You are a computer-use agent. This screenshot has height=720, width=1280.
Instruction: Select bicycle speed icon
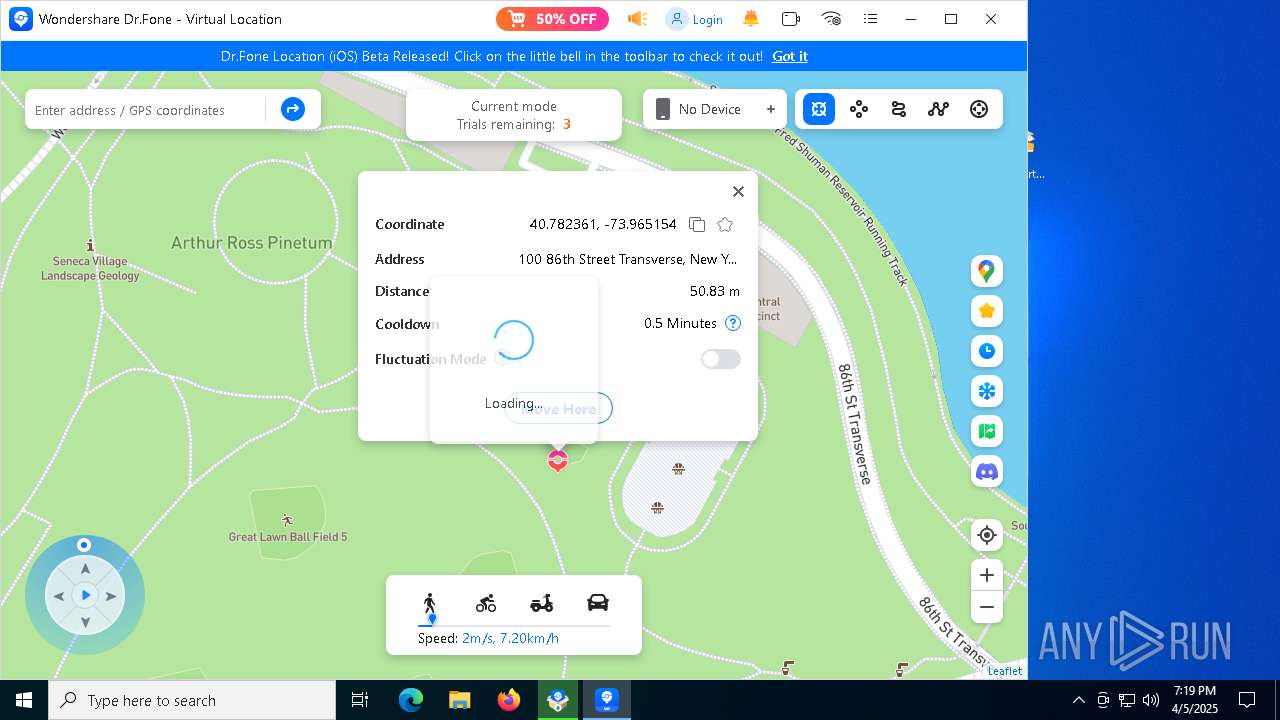tap(486, 603)
